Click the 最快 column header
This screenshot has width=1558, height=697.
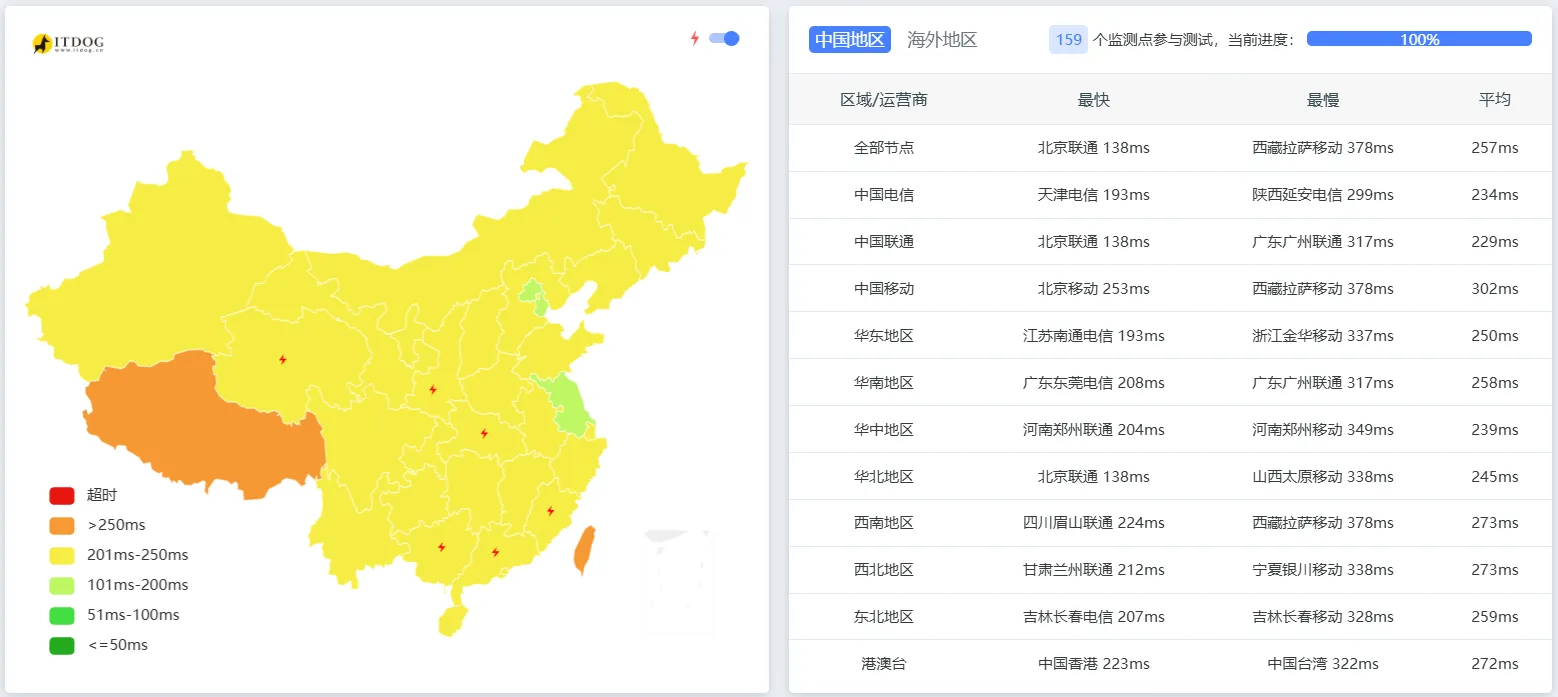click(x=1093, y=100)
